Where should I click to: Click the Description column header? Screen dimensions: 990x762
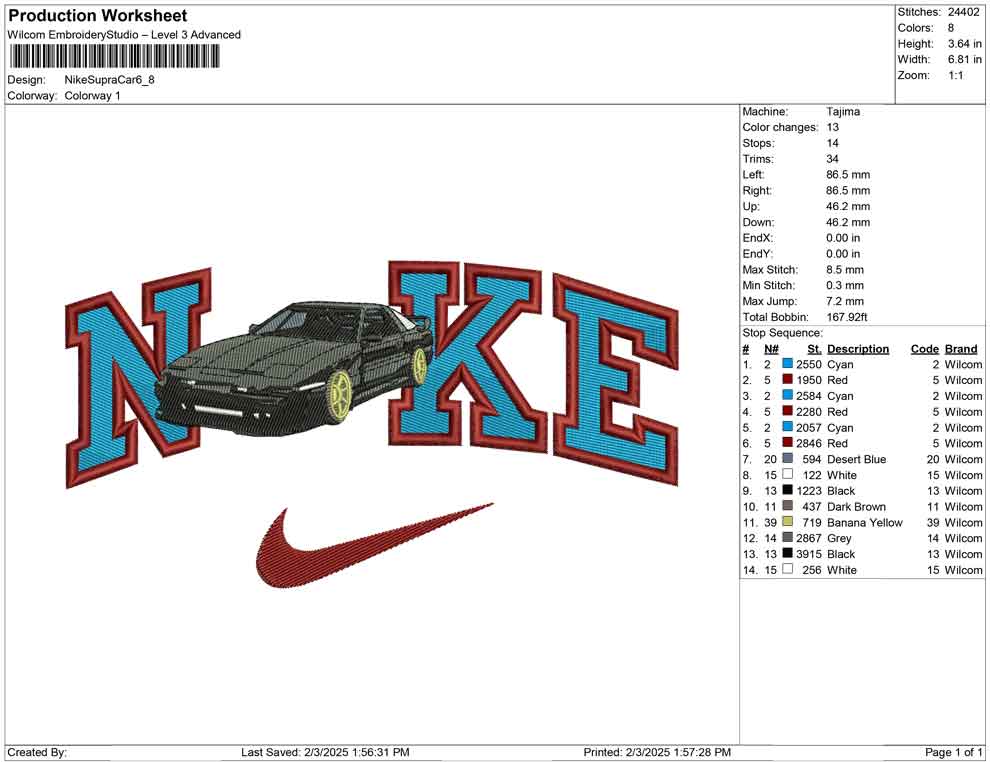click(x=859, y=349)
